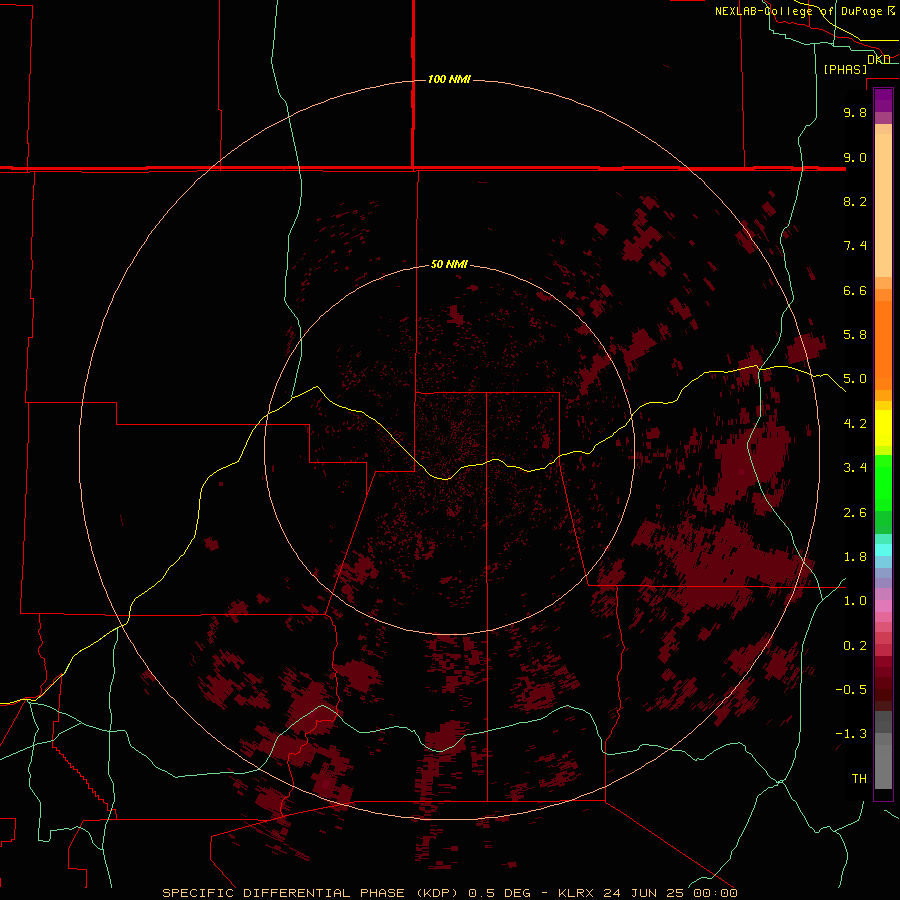
Task: Click the 24 JUN 25 00:00 timestamp
Action: coord(670,893)
